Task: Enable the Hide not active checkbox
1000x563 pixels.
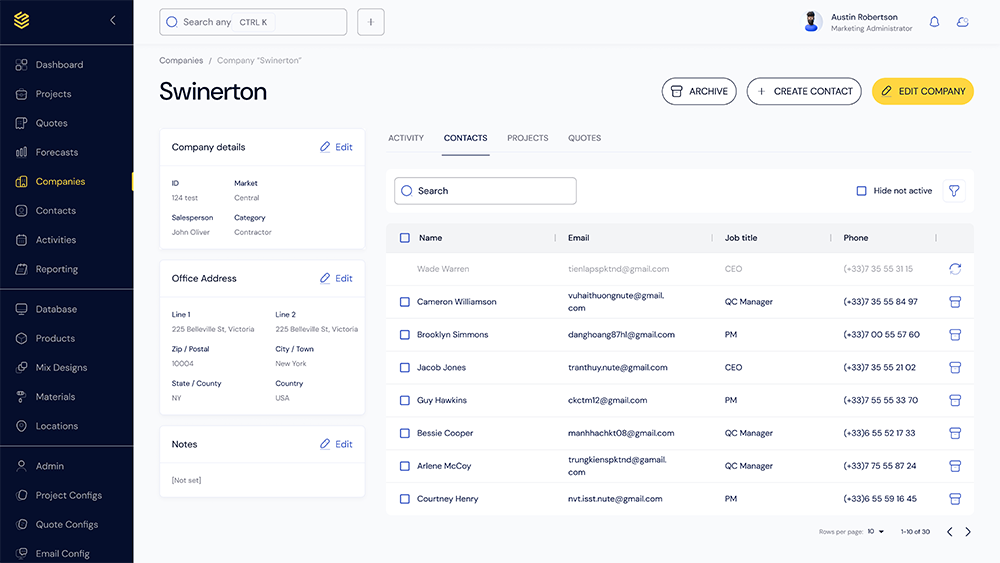Action: [862, 191]
